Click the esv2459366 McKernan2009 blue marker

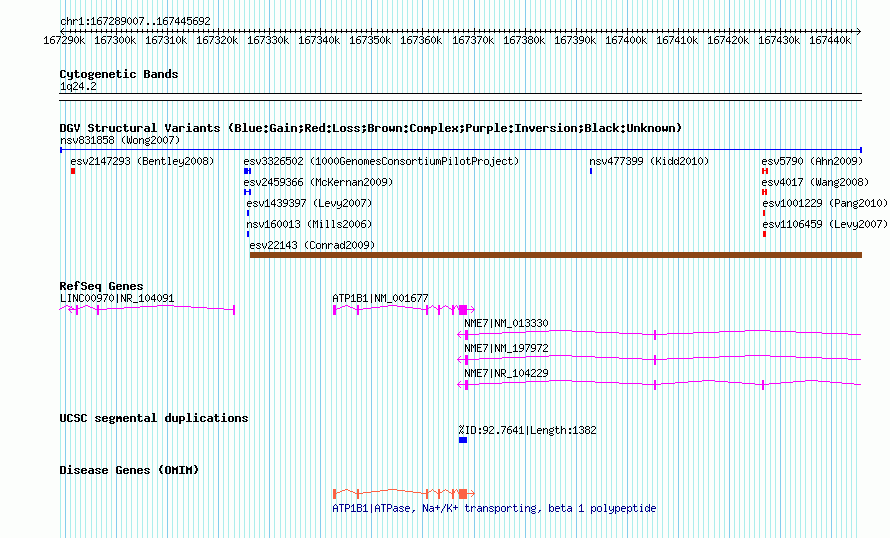(x=247, y=192)
